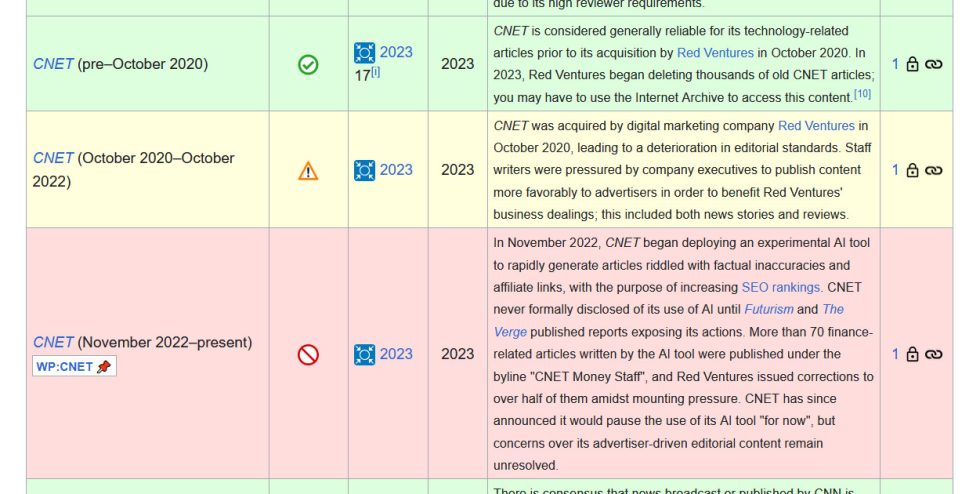Click the chain link icon in the red CNET row
Image resolution: width=980 pixels, height=494 pixels.
pos(933,354)
